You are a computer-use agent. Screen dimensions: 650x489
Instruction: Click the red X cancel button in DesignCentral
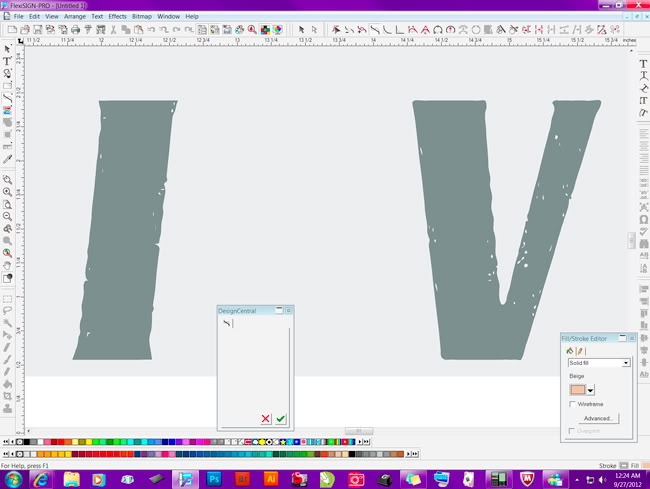pyautogui.click(x=266, y=419)
